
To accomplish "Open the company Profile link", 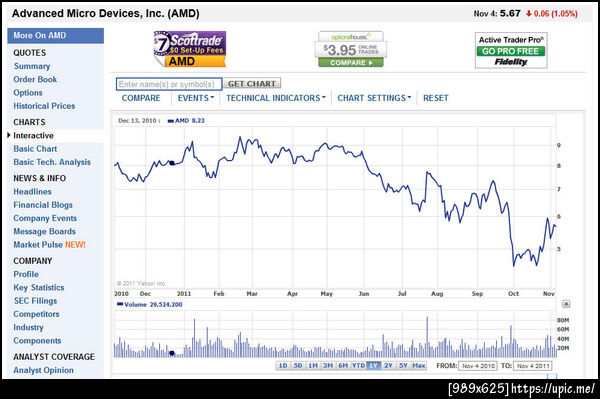I will pos(26,274).
